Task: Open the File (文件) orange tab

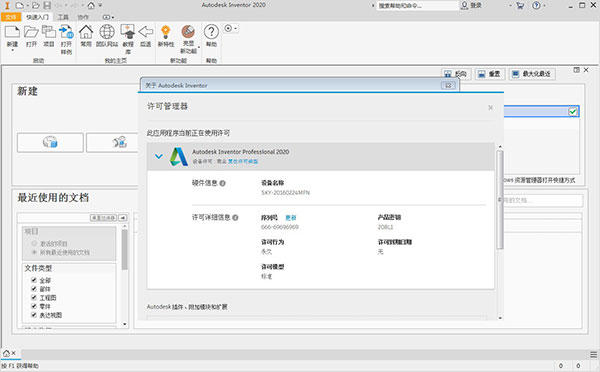Action: click(11, 17)
